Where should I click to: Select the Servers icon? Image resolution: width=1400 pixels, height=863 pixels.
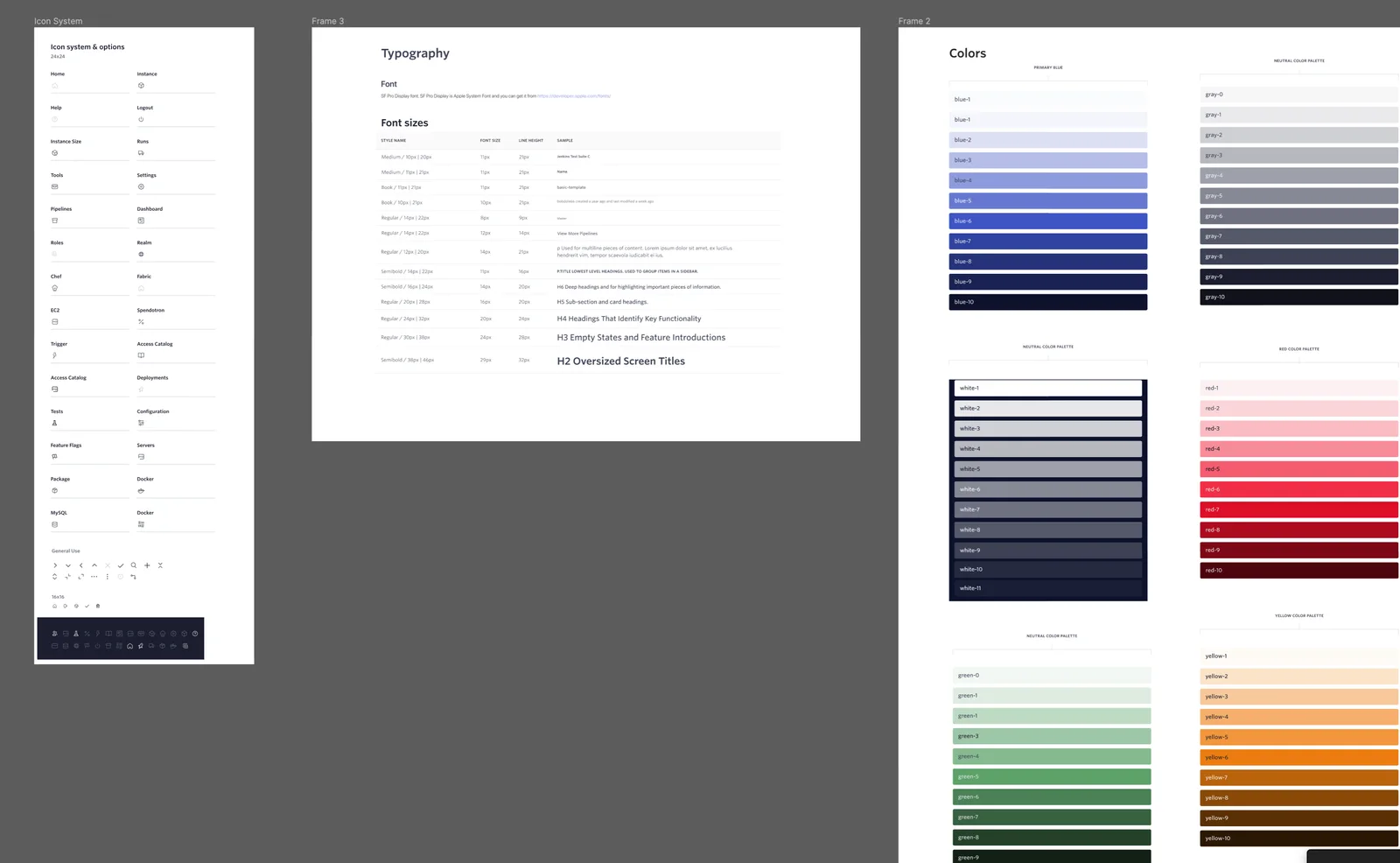pyautogui.click(x=141, y=457)
